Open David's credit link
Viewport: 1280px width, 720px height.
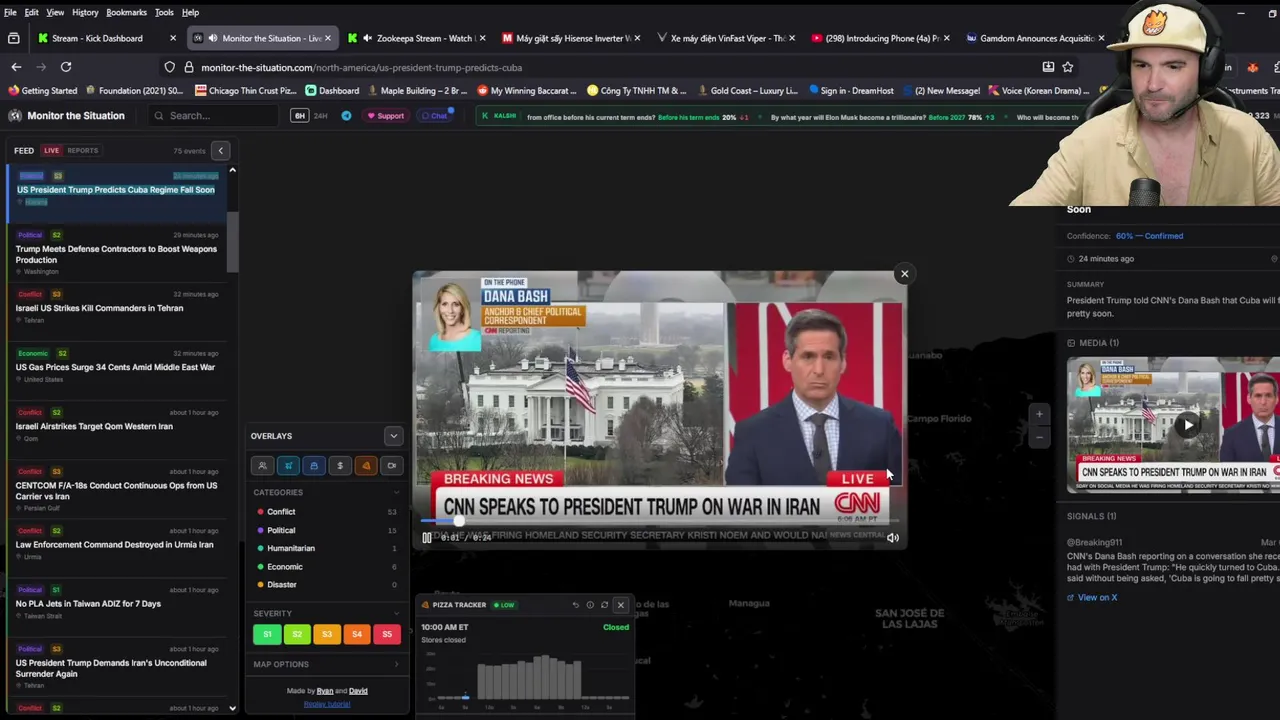[x=358, y=691]
